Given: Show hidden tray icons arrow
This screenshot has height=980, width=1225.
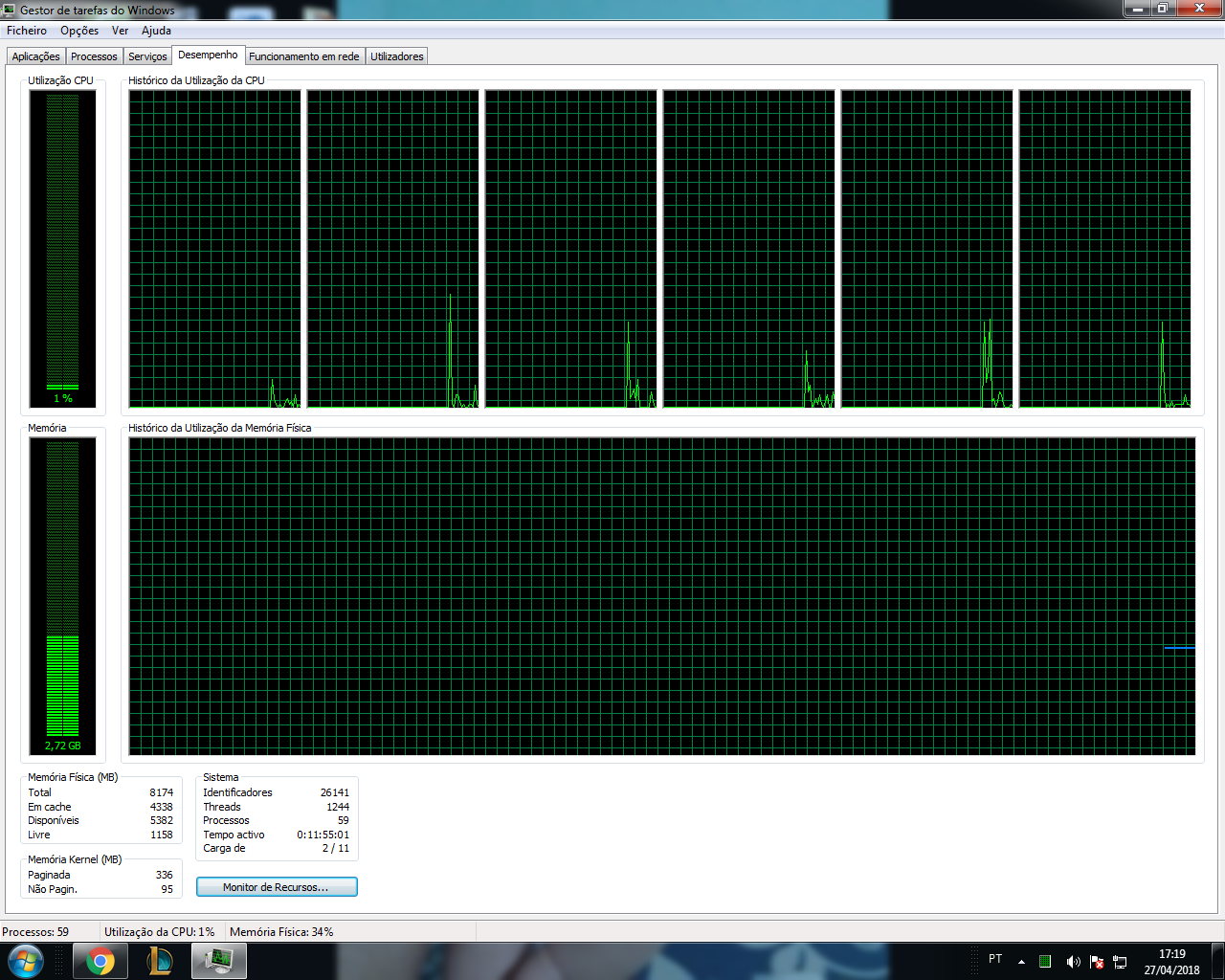Looking at the screenshot, I should click(1021, 961).
